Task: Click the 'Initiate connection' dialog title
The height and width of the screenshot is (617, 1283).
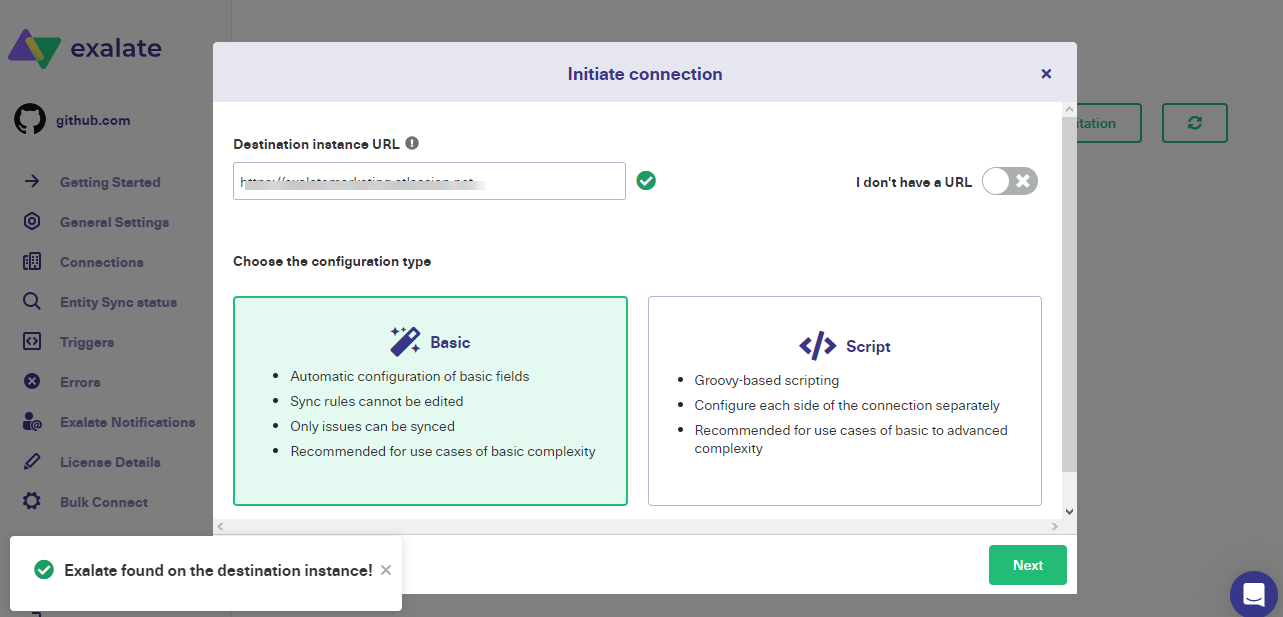Action: click(x=645, y=74)
